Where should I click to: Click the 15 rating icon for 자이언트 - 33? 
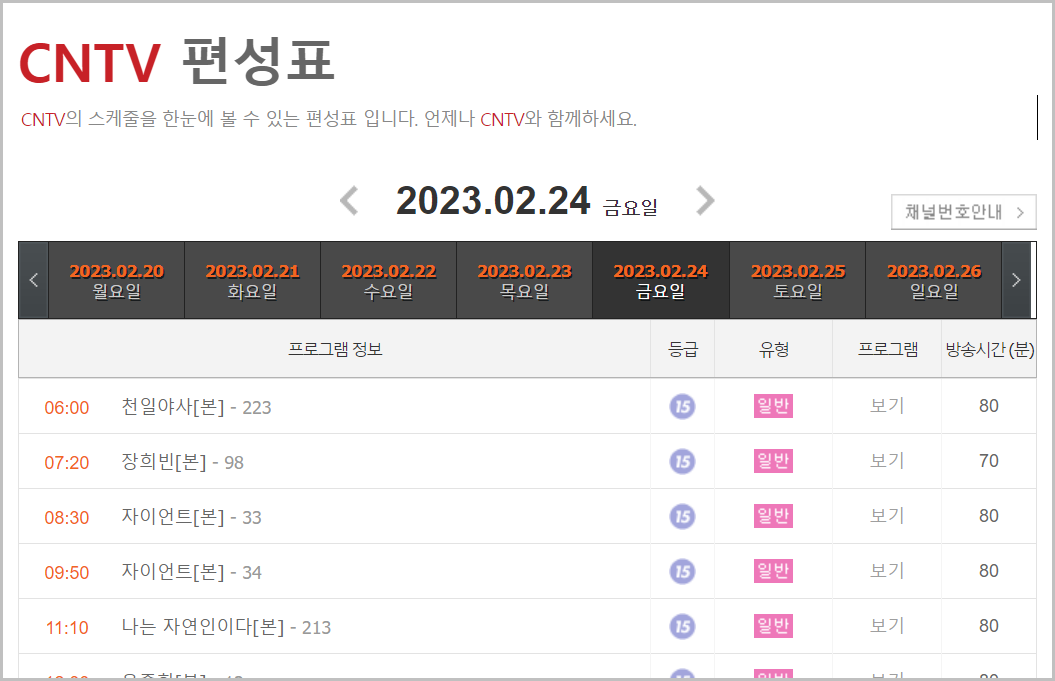tap(682, 517)
